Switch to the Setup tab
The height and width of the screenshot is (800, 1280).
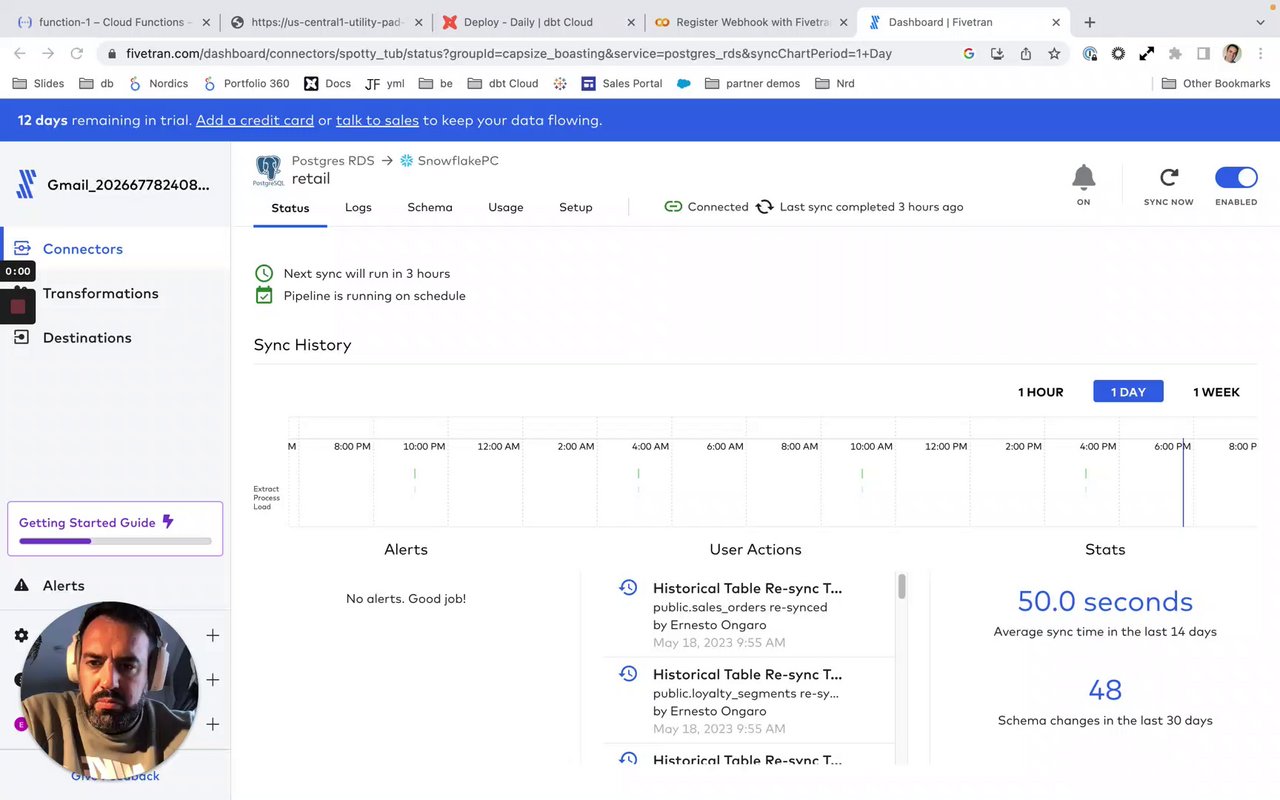[x=576, y=207]
